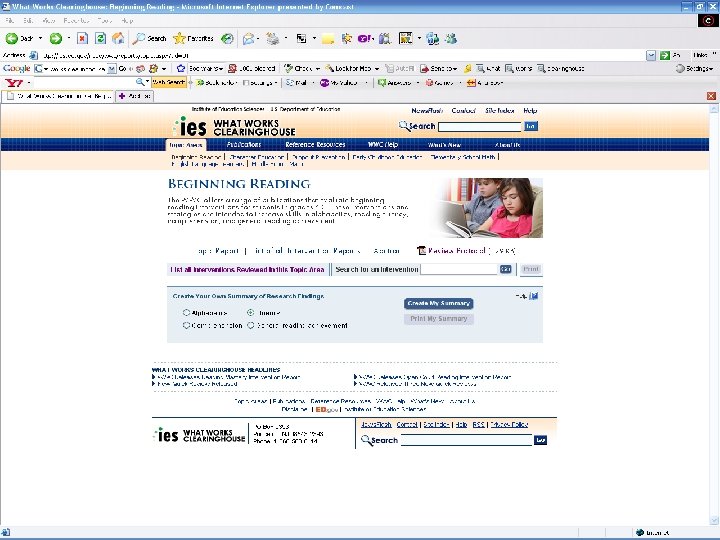This screenshot has width=720, height=540.
Task: Click the yellow highlighter icon on Google toolbar
Action: coord(467,68)
